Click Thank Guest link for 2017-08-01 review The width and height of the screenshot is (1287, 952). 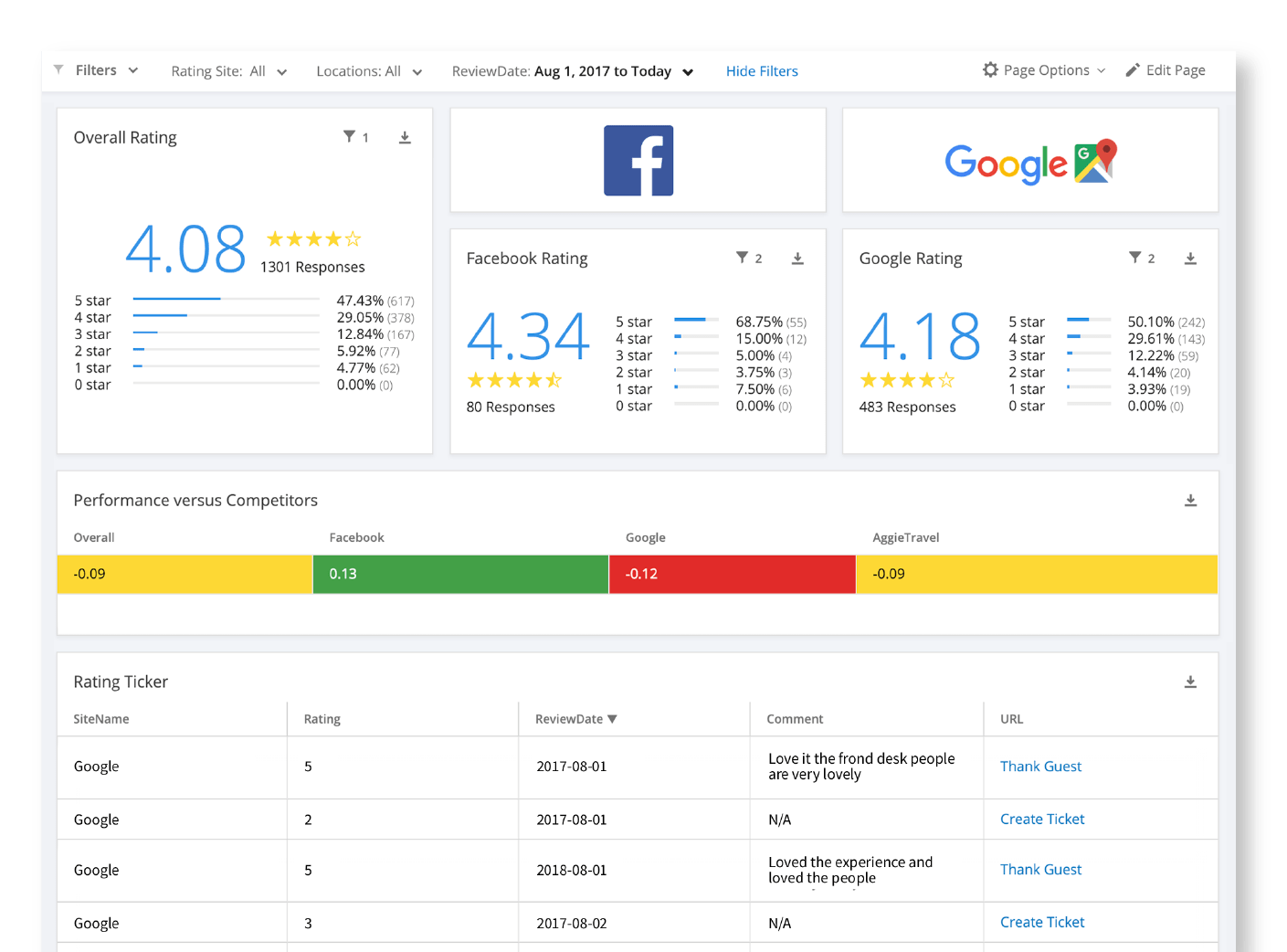1040,767
